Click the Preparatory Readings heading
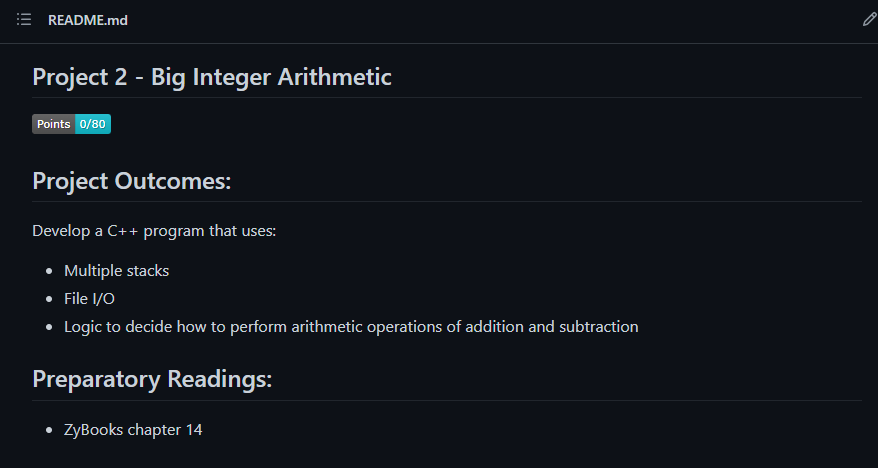This screenshot has height=468, width=878. tap(152, 380)
